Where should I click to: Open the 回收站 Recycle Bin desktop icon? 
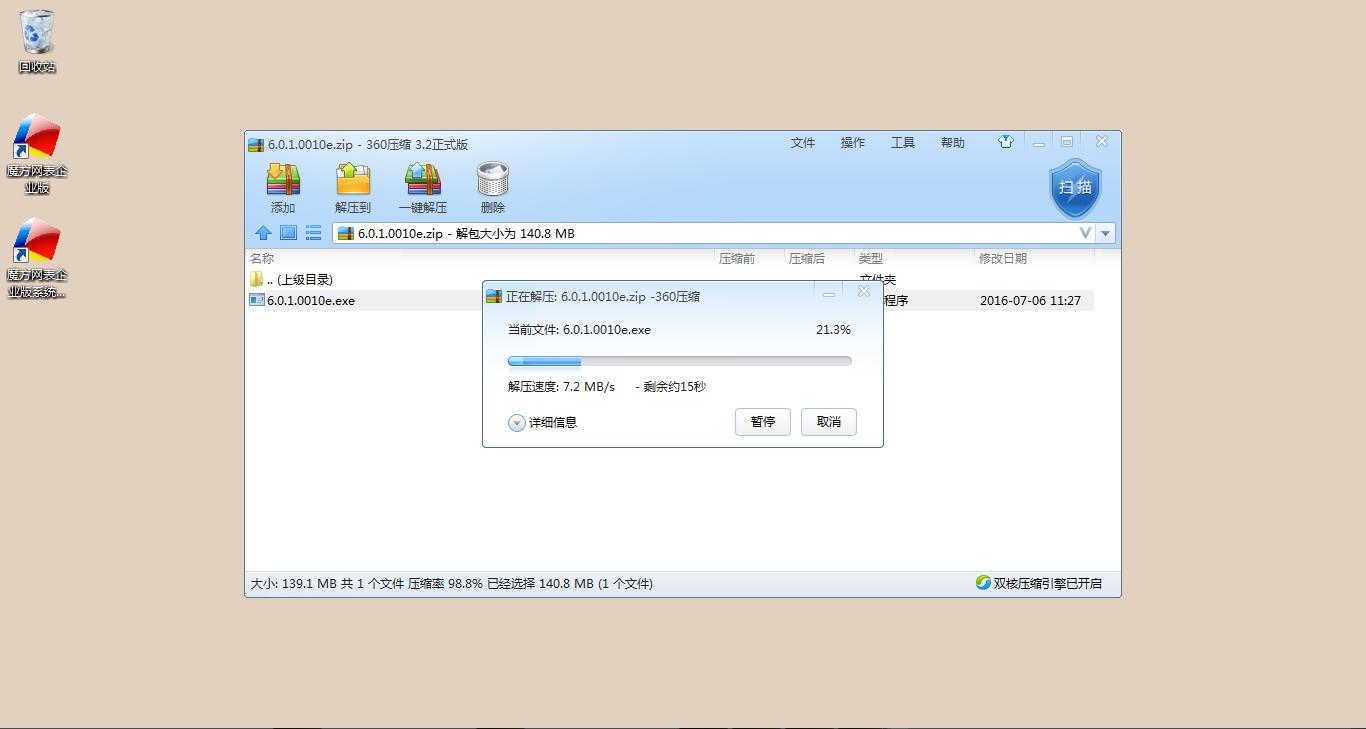37,42
